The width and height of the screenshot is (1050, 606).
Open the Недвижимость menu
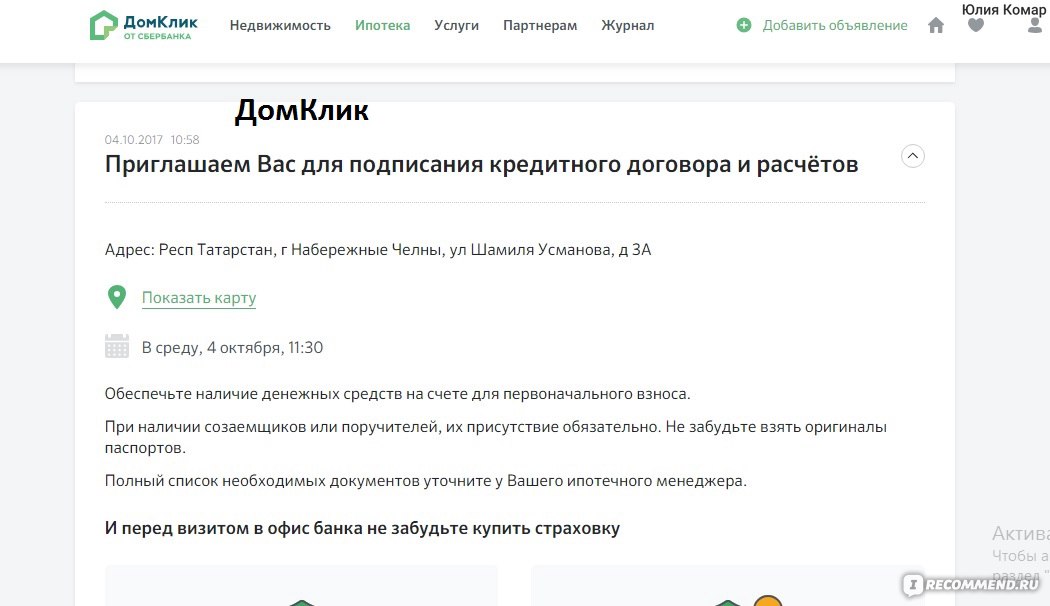tap(280, 25)
